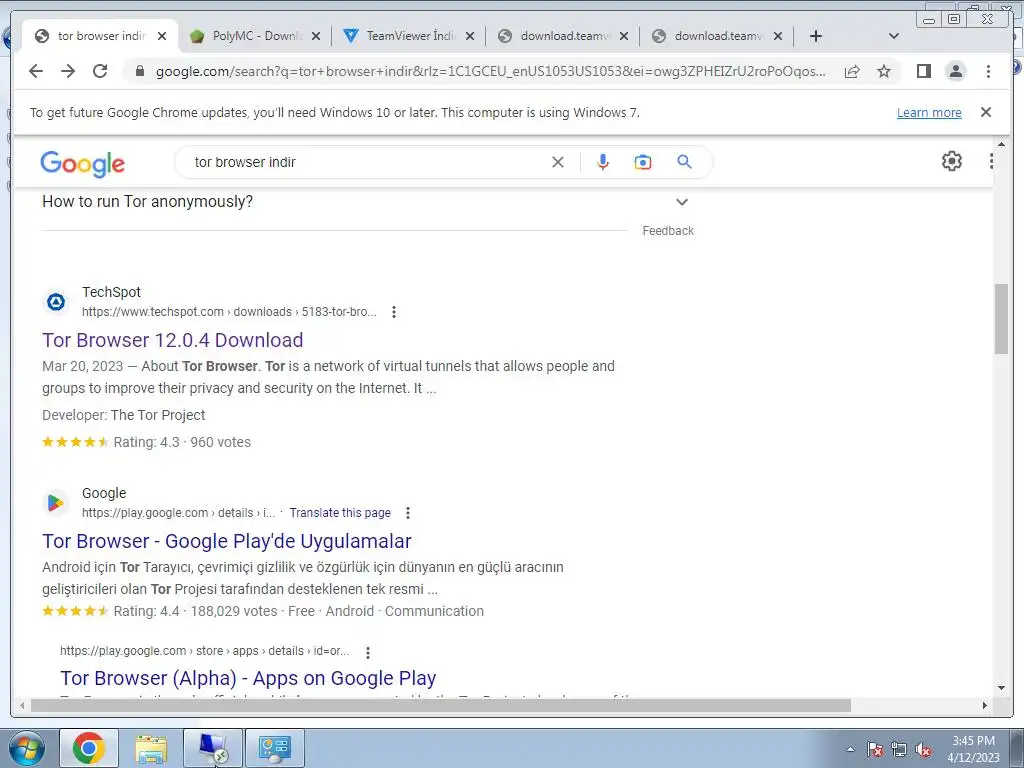Image resolution: width=1024 pixels, height=768 pixels.
Task: Open File Explorer from taskbar
Action: 151,748
